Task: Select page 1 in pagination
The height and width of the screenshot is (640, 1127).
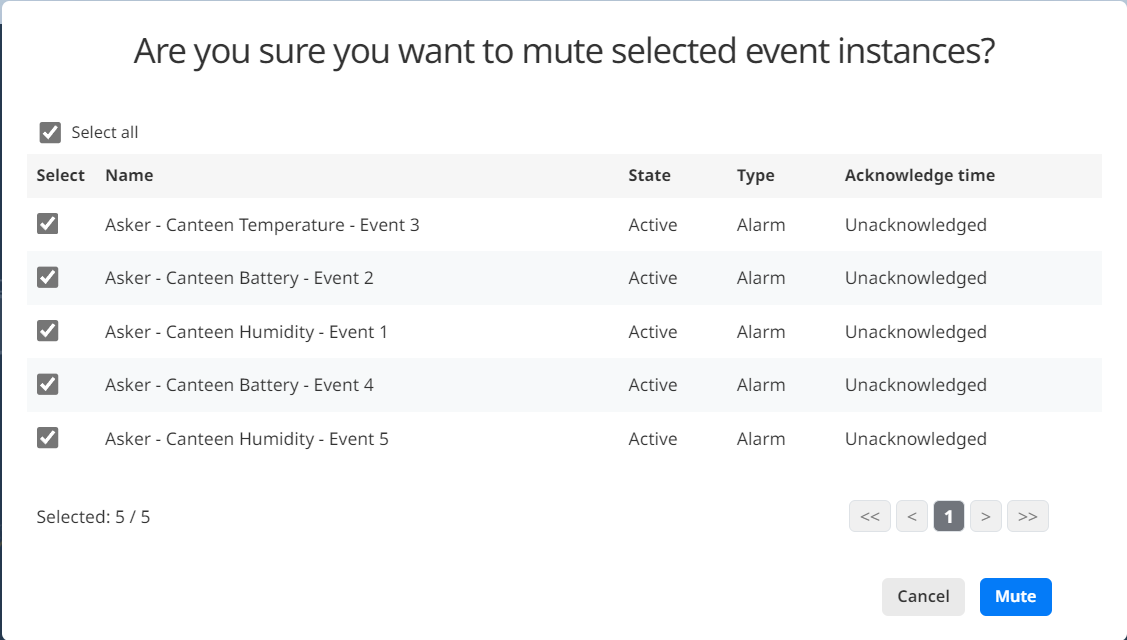Action: [x=949, y=516]
